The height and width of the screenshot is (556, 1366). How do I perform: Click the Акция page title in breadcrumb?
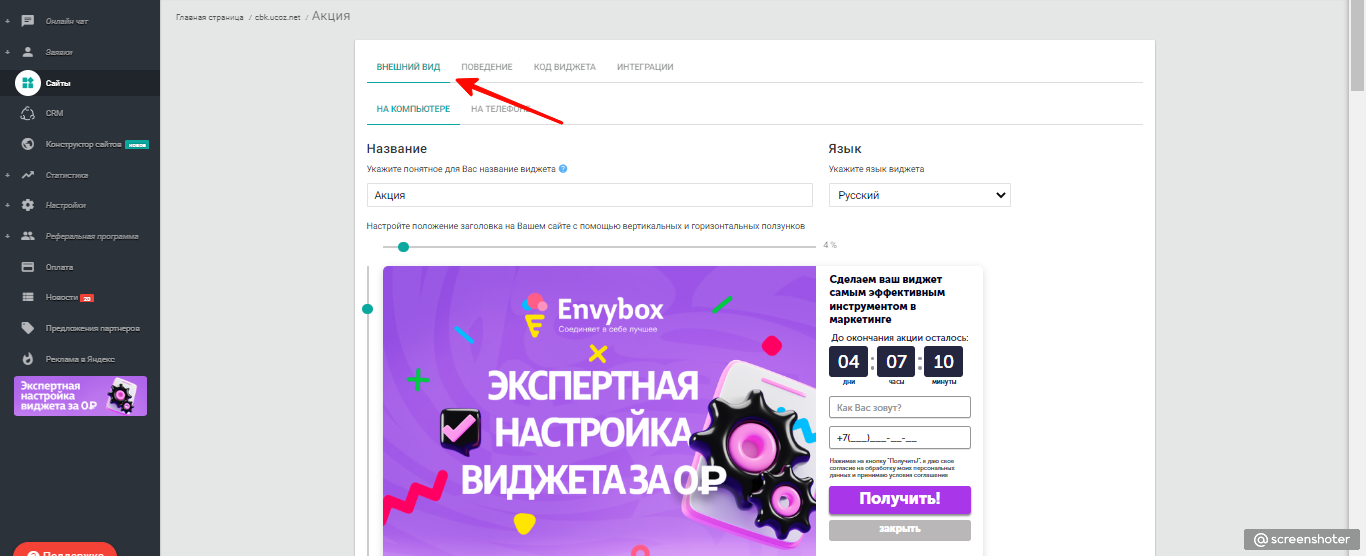click(x=331, y=15)
